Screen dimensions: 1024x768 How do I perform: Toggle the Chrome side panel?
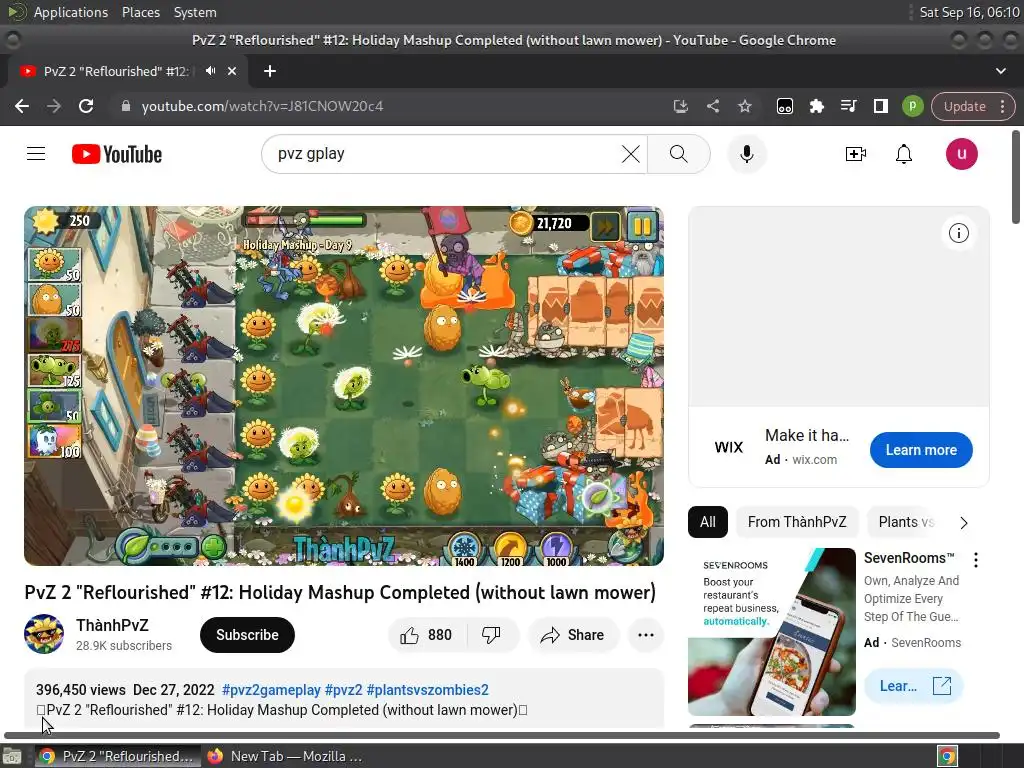click(880, 106)
